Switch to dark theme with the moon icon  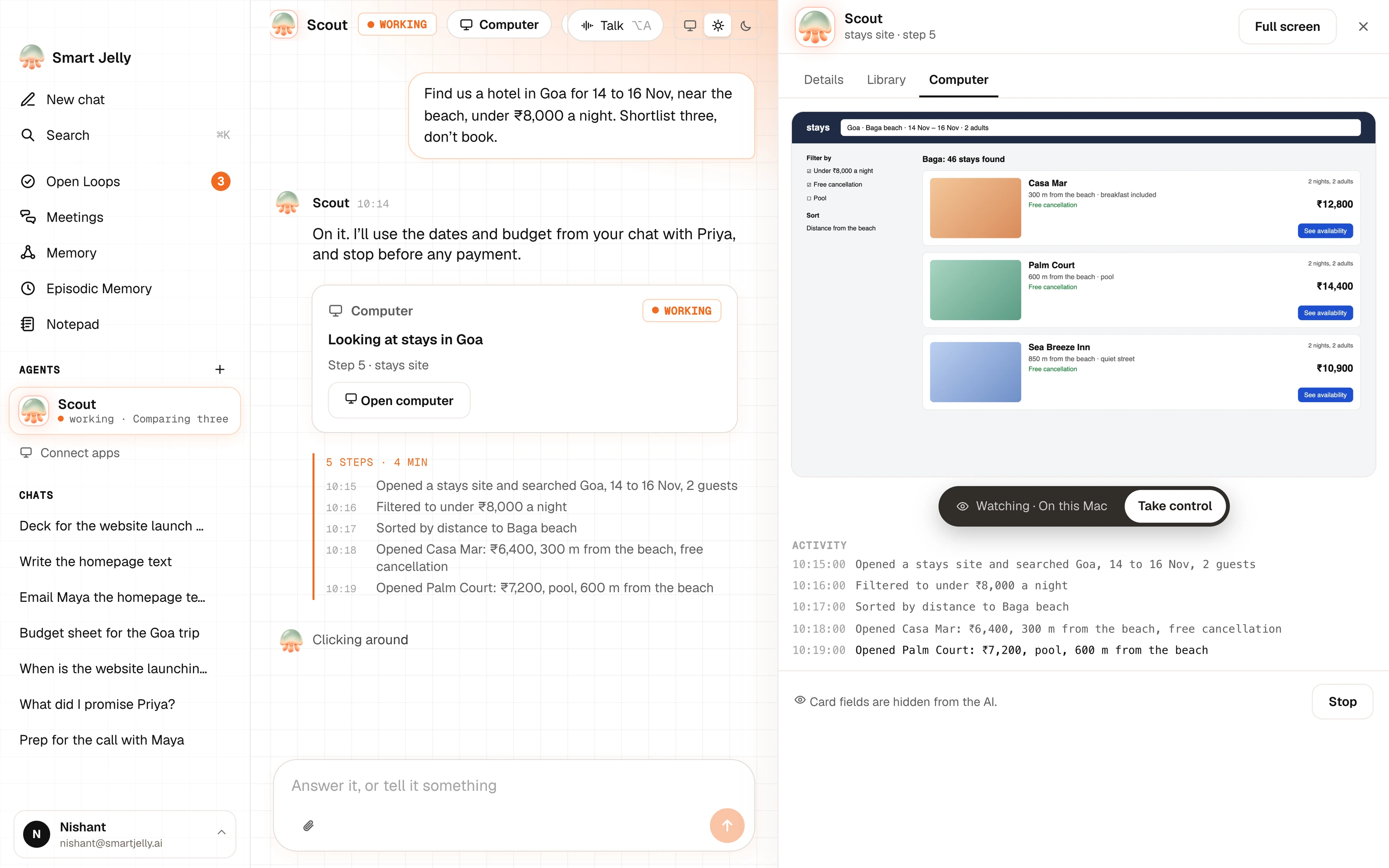[x=746, y=25]
